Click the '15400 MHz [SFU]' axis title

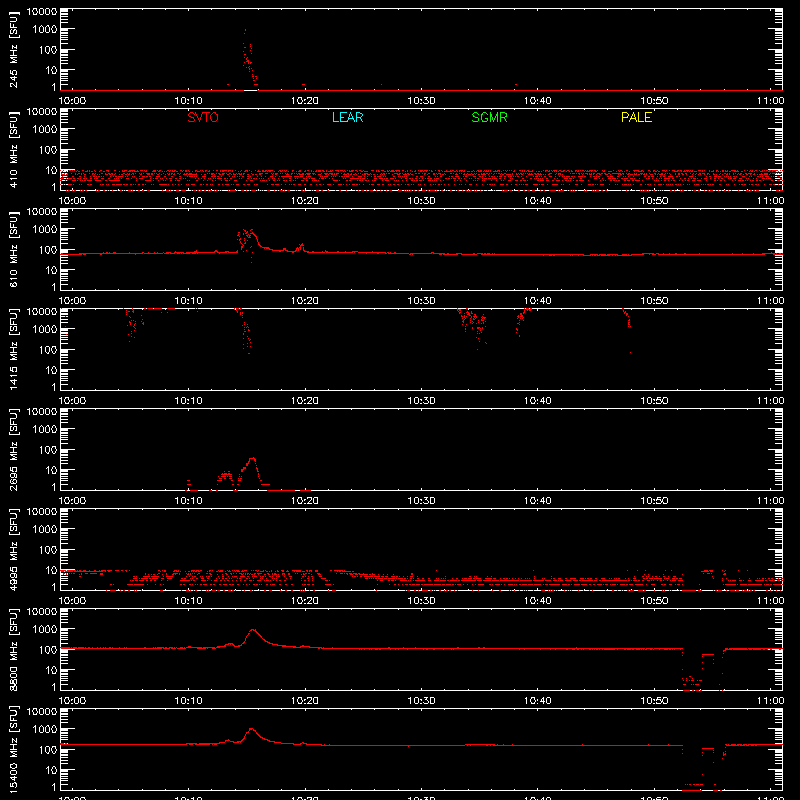(13, 749)
